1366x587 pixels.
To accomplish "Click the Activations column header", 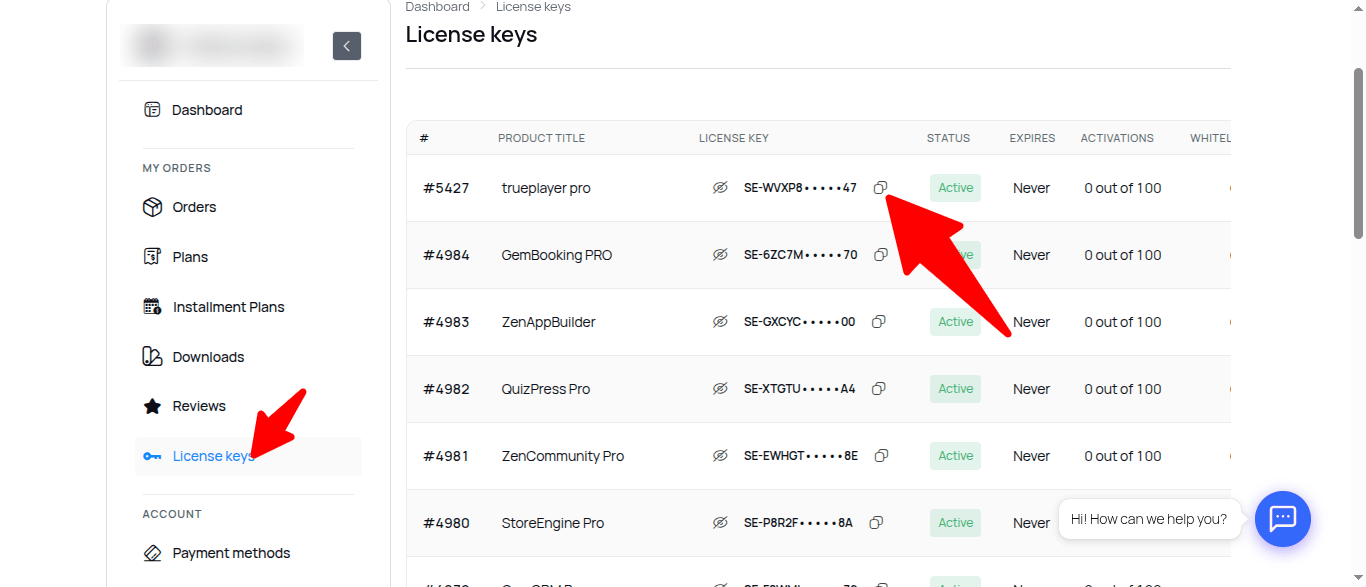I will pyautogui.click(x=1117, y=138).
